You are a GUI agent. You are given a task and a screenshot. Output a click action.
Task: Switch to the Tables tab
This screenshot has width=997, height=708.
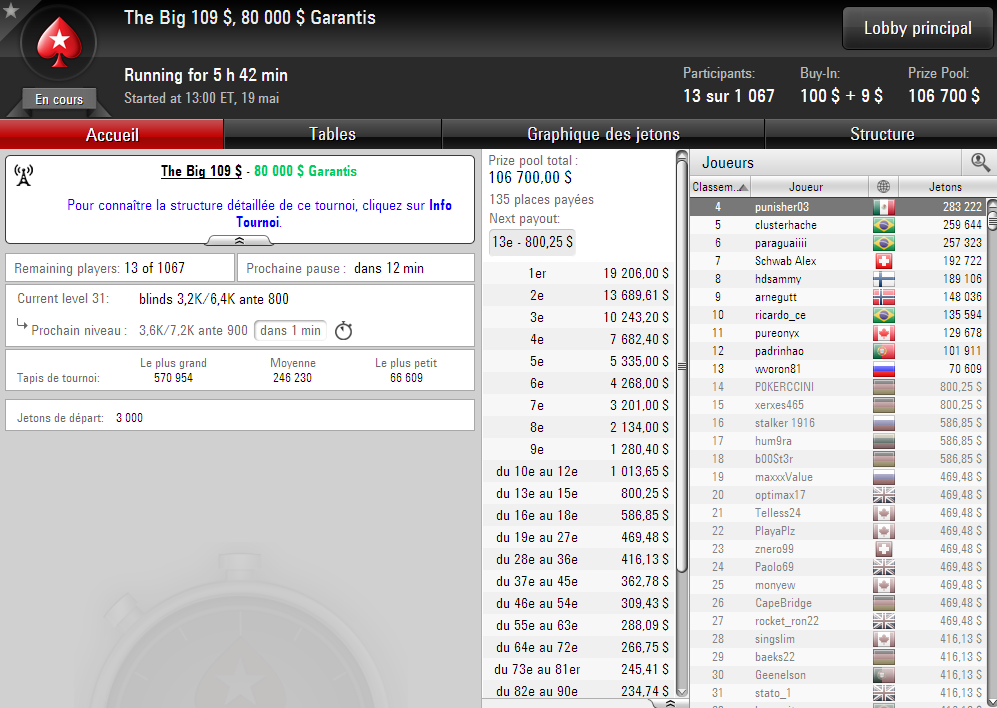333,134
